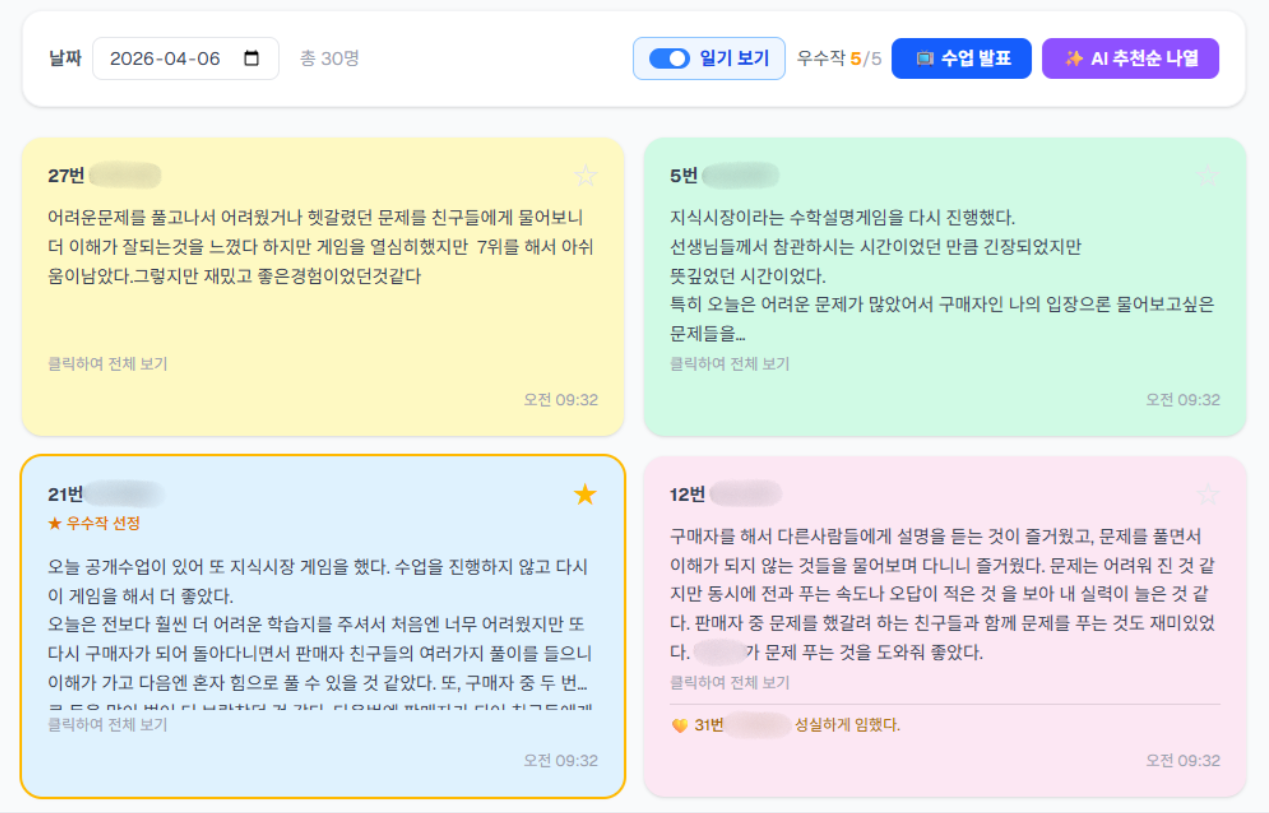The image size is (1269, 813).
Task: Click diary text beginning 지식시장이라는 수학설명게임을
Action: pos(942,275)
